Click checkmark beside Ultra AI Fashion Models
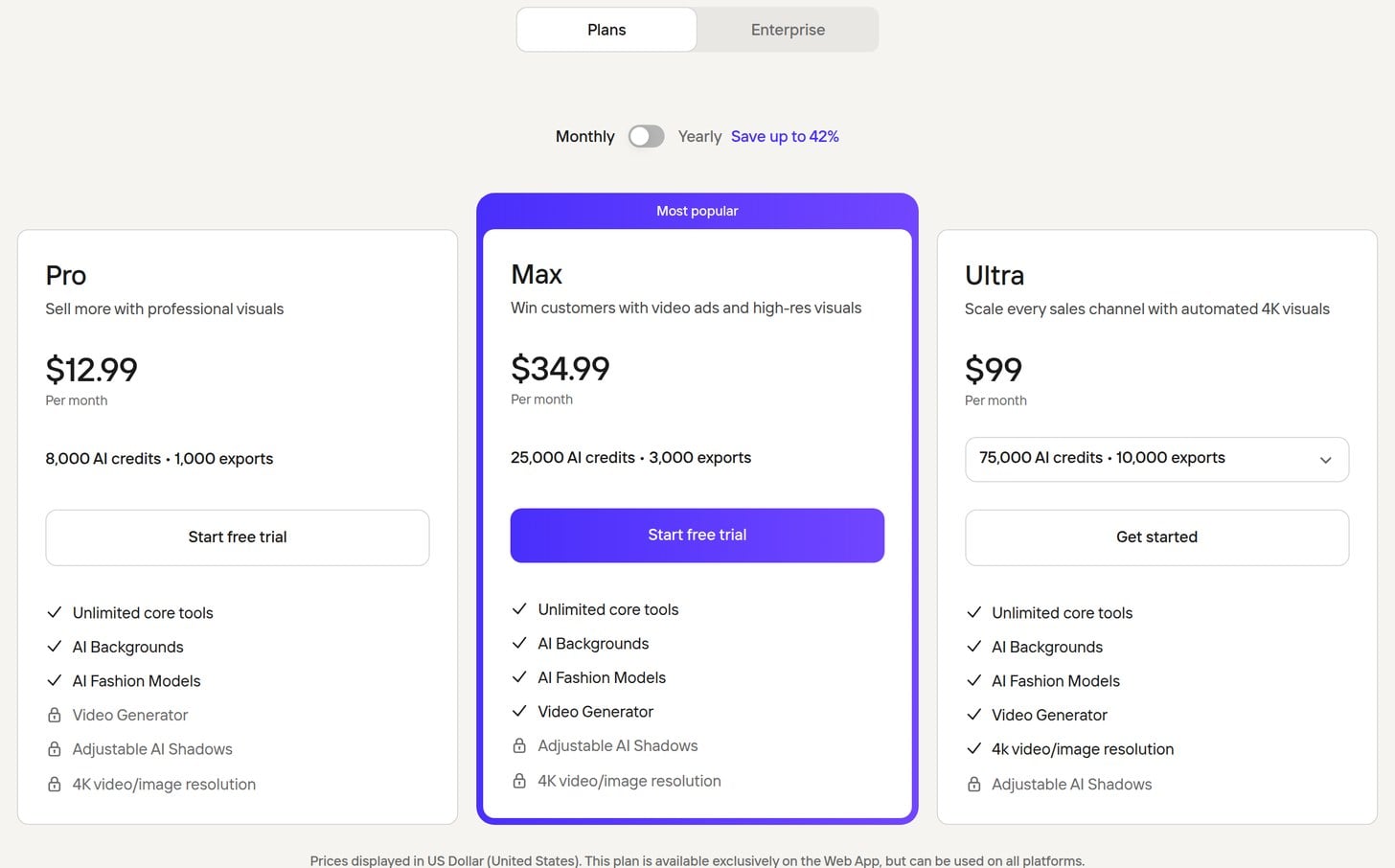This screenshot has height=868, width=1395. 973,680
